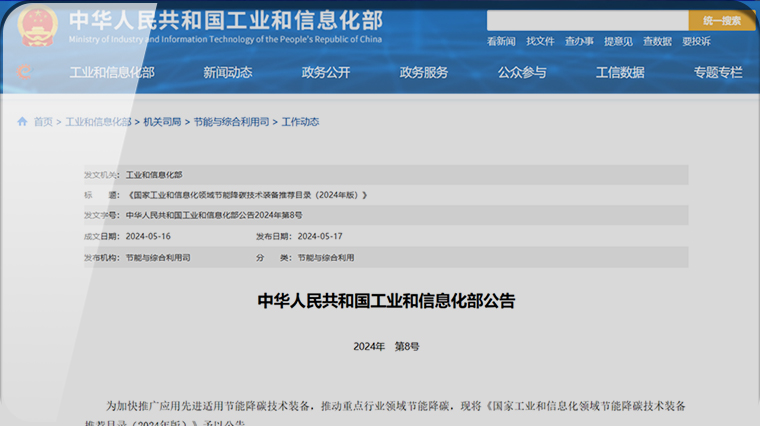Viewport: 760px width, 426px height.
Task: Open the 工业和信息化部 breadcrumb link
Action: [98, 122]
